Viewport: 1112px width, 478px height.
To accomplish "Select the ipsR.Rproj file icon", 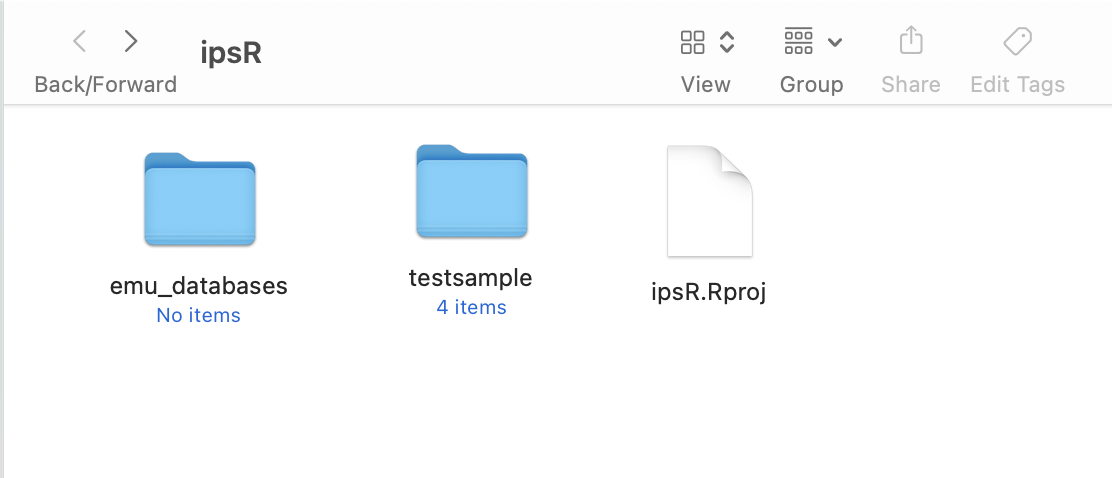I will [x=709, y=201].
